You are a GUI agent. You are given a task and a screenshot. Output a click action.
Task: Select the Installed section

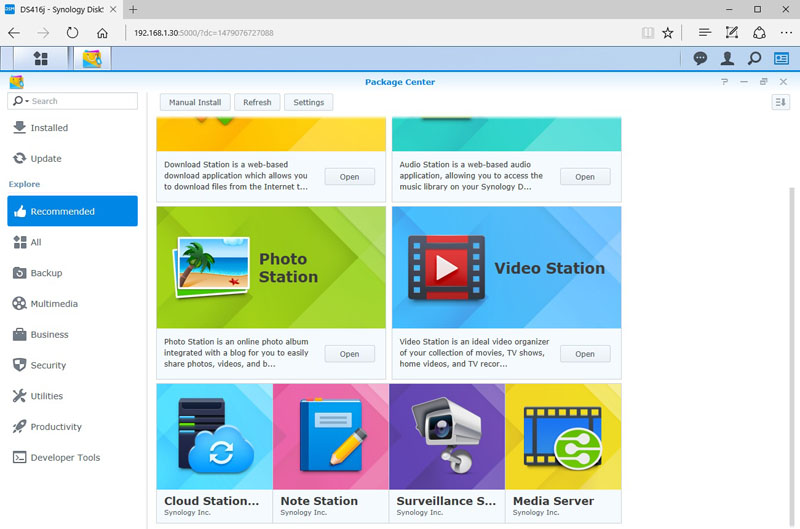tap(49, 128)
